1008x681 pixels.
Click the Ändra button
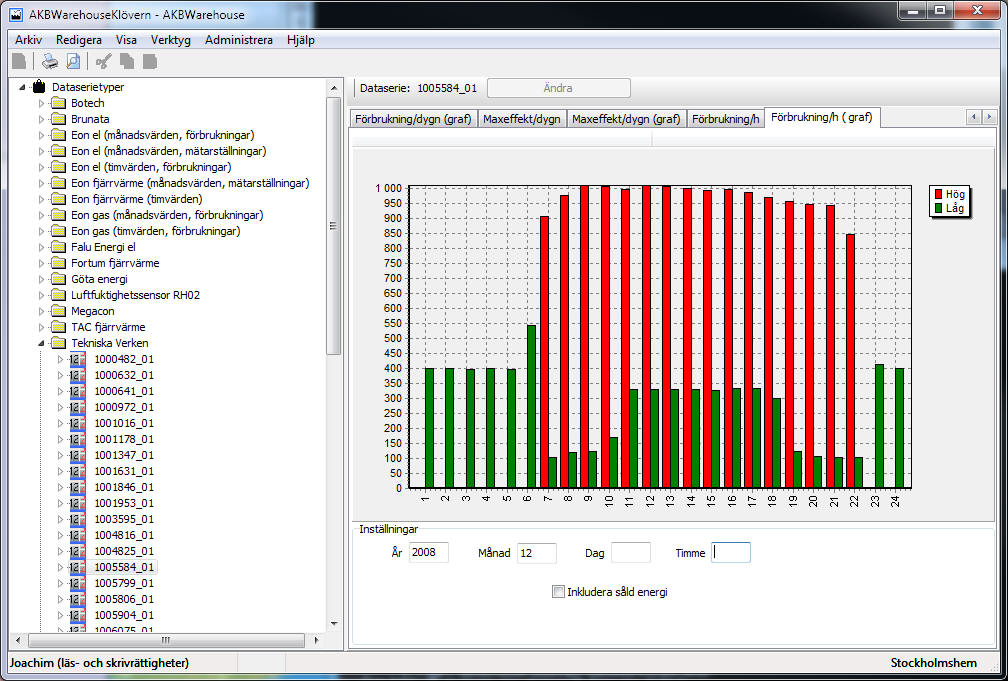click(559, 88)
